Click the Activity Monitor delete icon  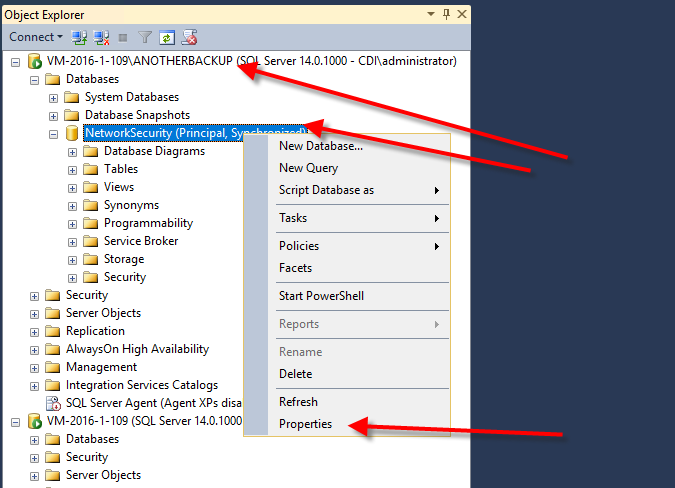tap(189, 37)
